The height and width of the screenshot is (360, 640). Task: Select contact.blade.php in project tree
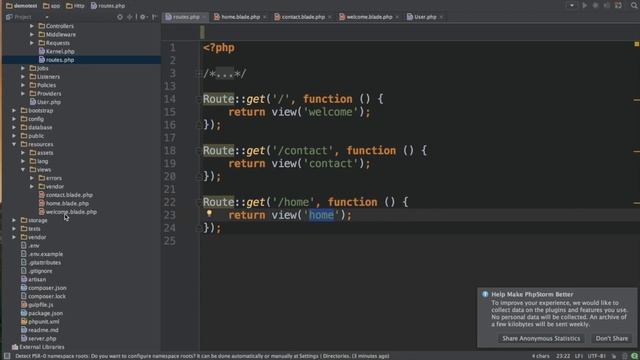pyautogui.click(x=66, y=195)
